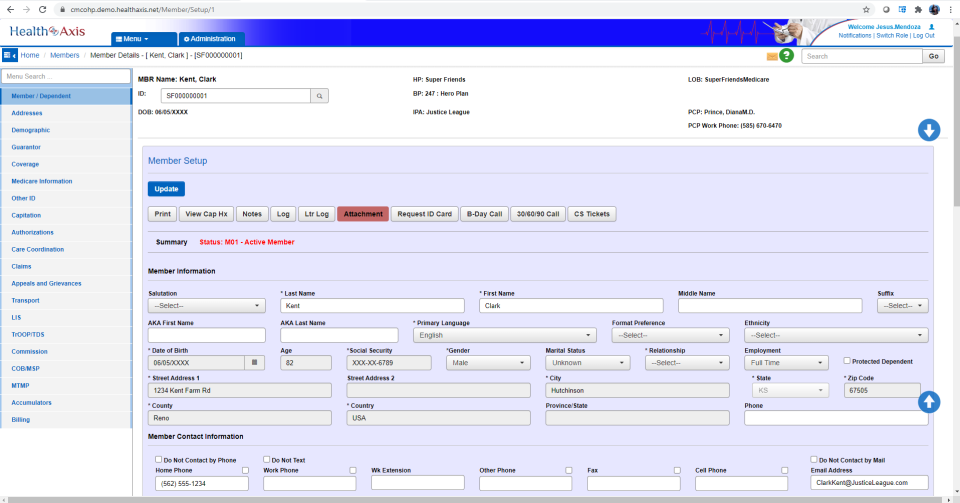Viewport: 960px width, 503px height.
Task: Click the Update button
Action: [x=166, y=189]
